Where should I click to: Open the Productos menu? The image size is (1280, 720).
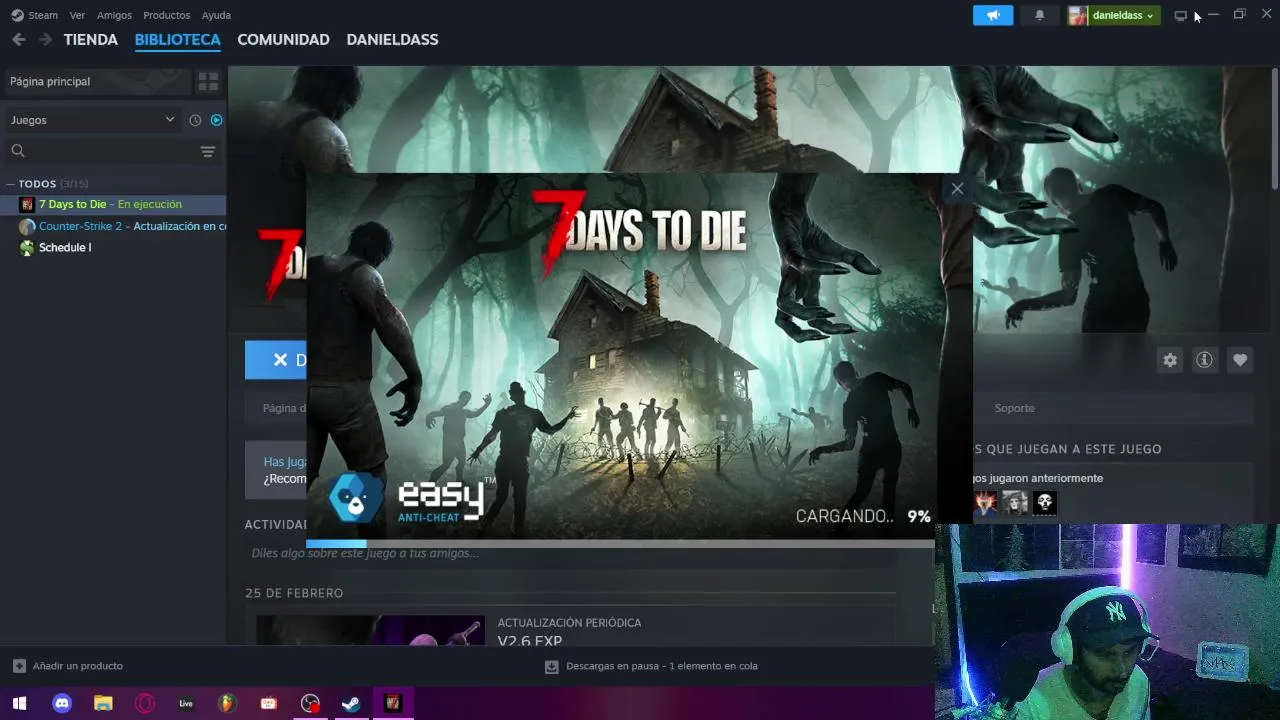pos(166,15)
